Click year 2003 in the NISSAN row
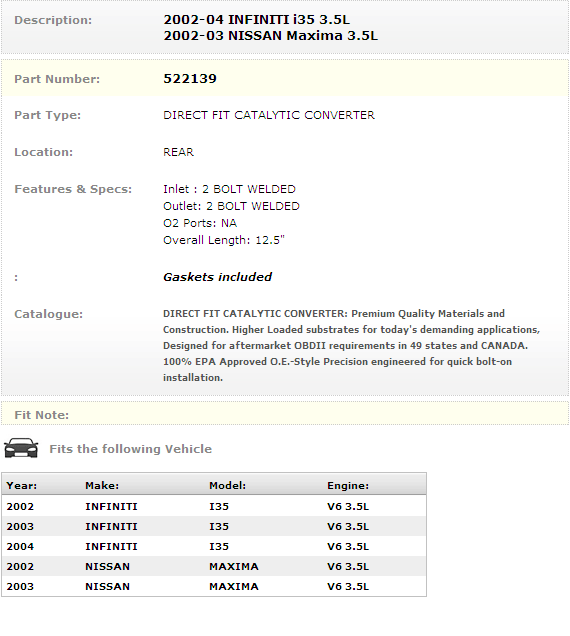Image resolution: width=570 pixels, height=636 pixels. tap(20, 587)
